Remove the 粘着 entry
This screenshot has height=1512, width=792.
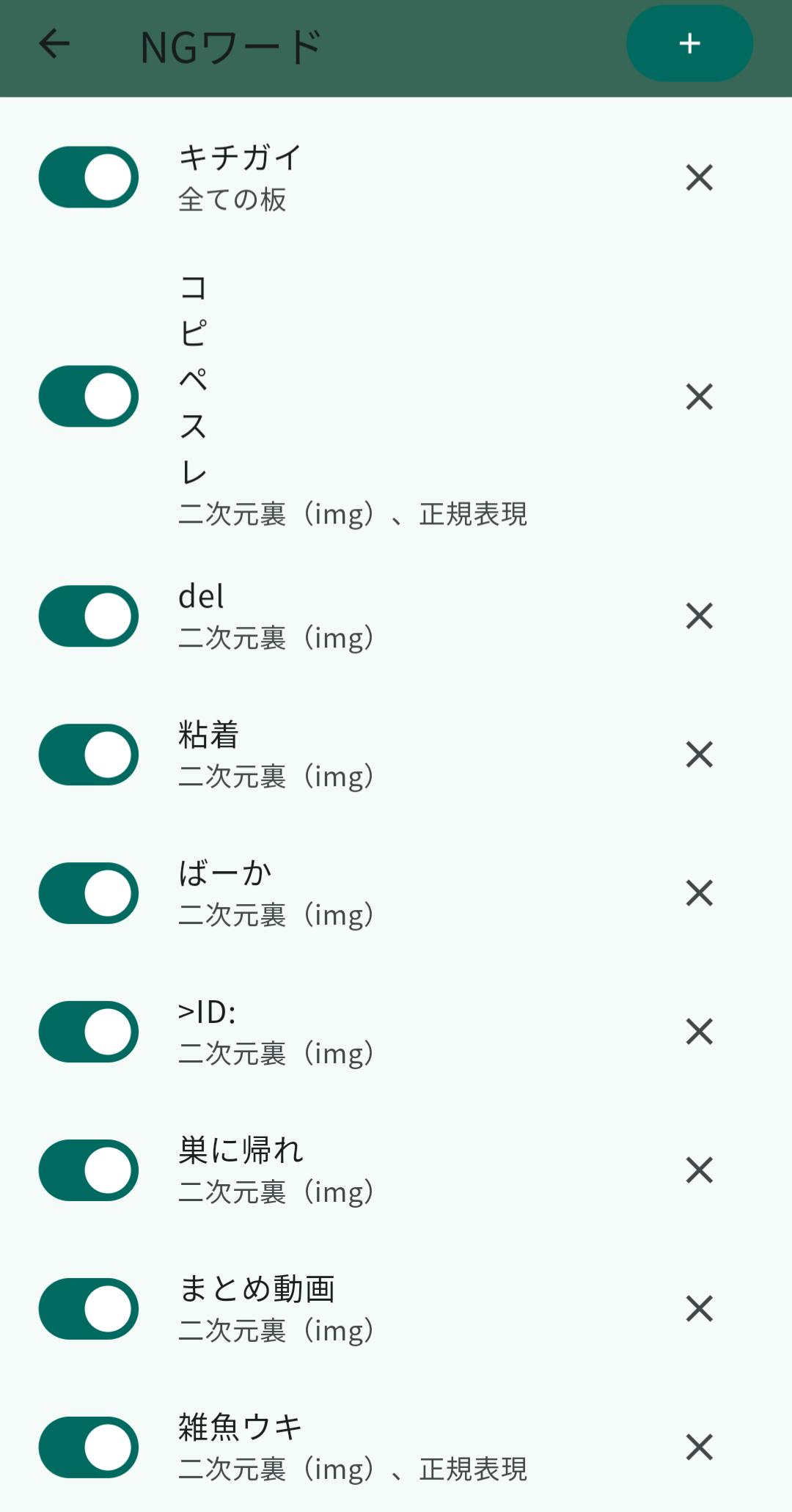tap(699, 755)
